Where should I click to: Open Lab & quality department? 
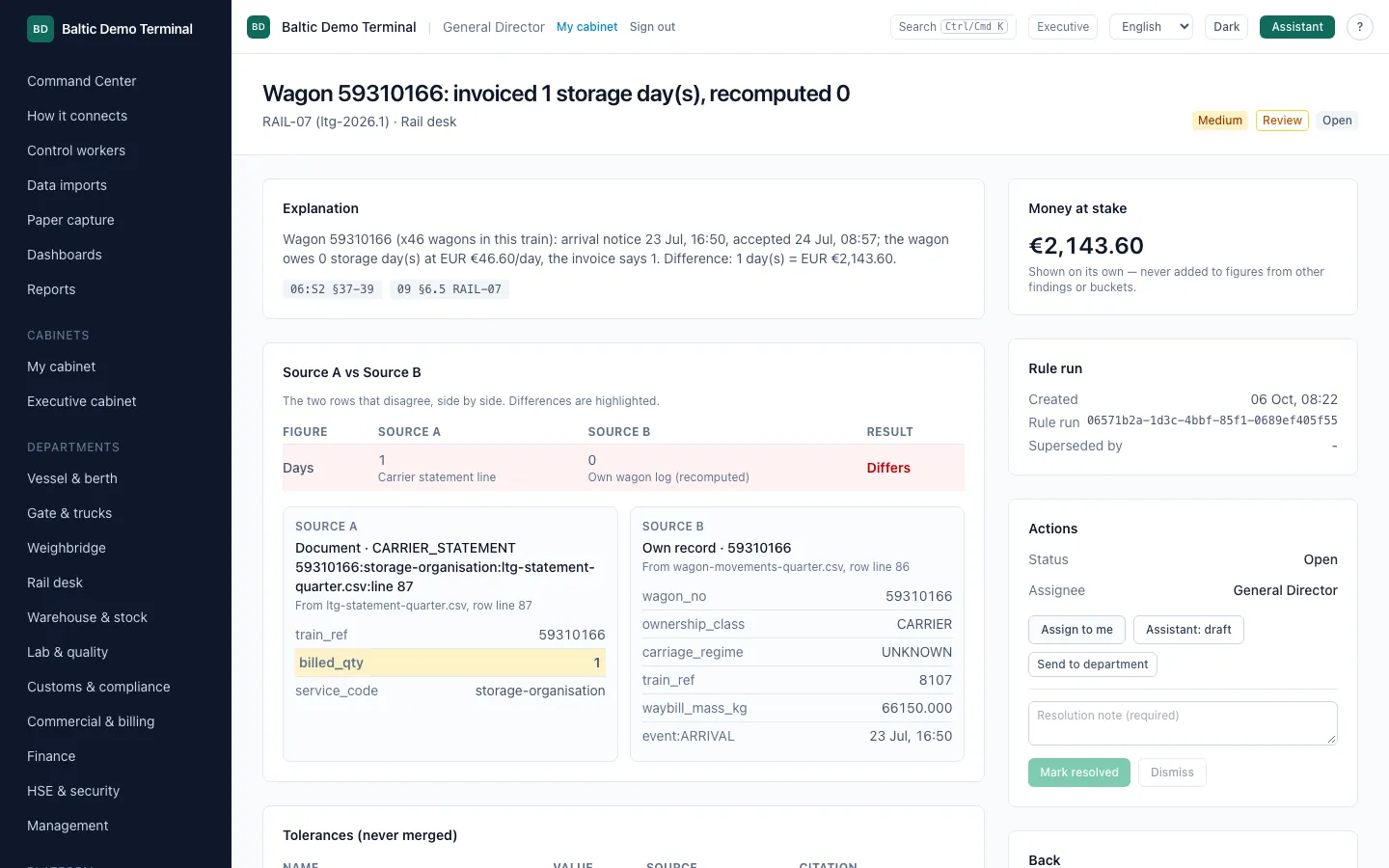point(68,652)
